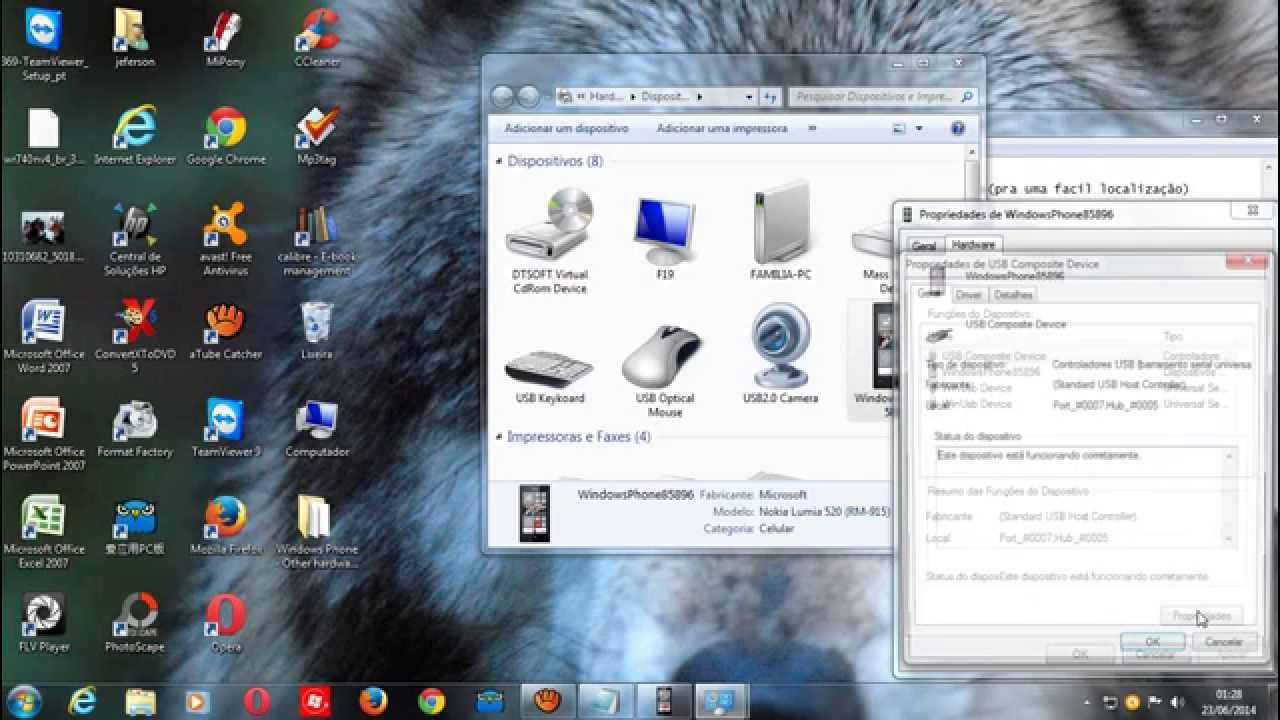Open Windows Explorer from the taskbar

click(x=141, y=700)
